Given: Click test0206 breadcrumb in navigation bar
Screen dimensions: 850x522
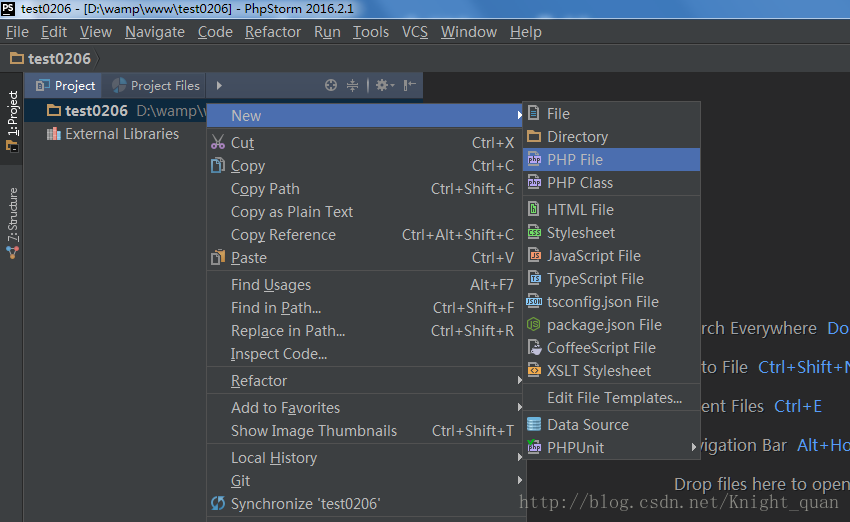Looking at the screenshot, I should (x=51, y=58).
